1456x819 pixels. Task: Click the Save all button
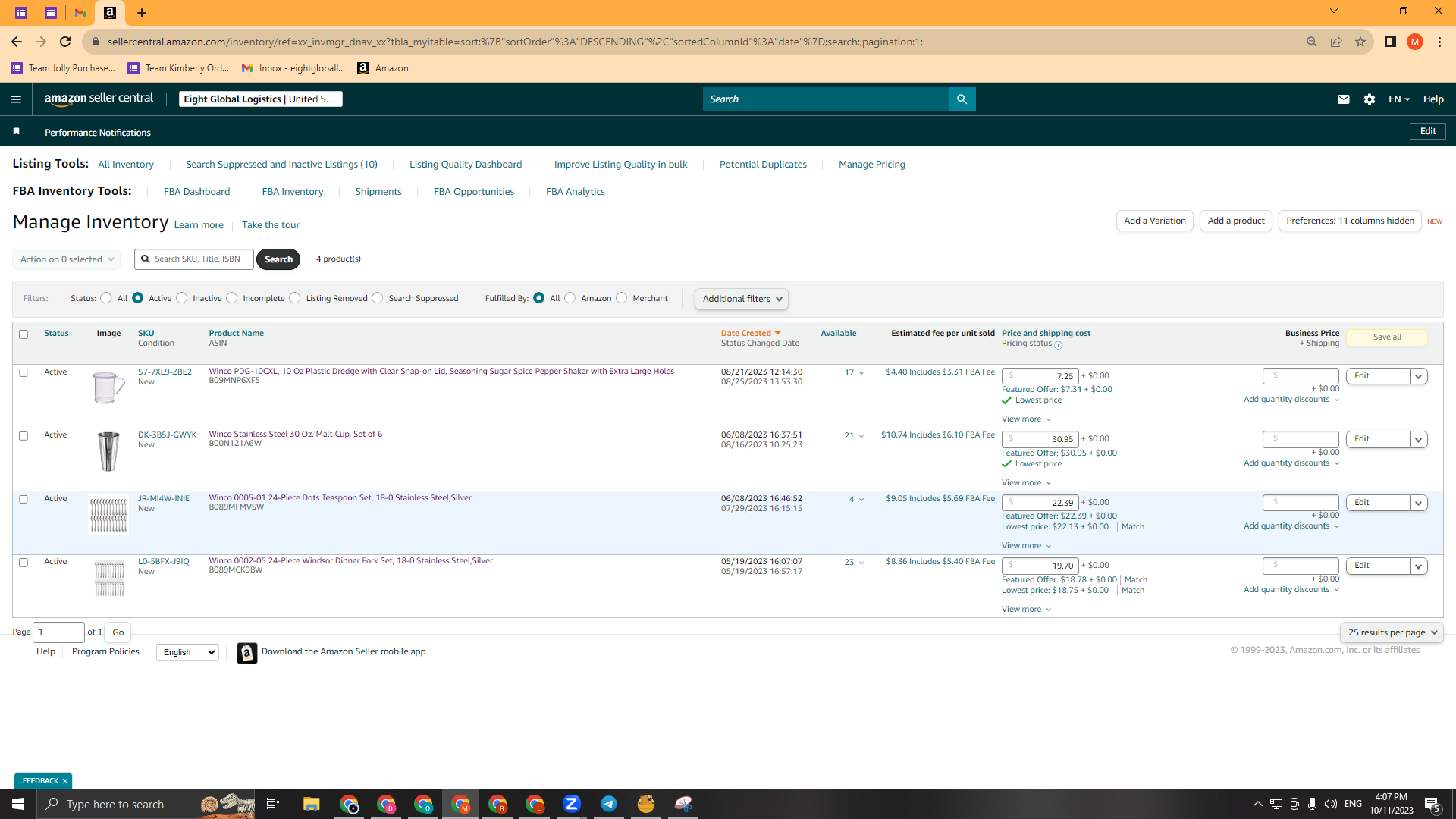click(x=1387, y=337)
